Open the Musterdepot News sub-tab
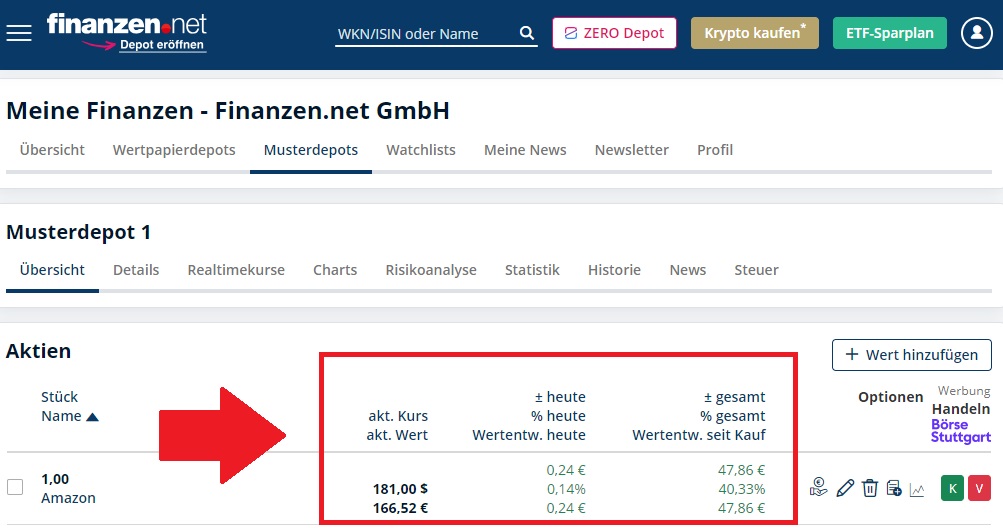1003x528 pixels. 688,270
